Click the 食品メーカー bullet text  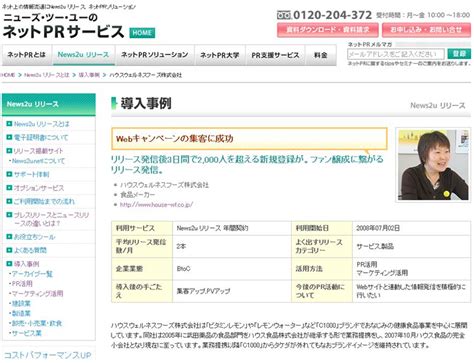click(x=138, y=194)
